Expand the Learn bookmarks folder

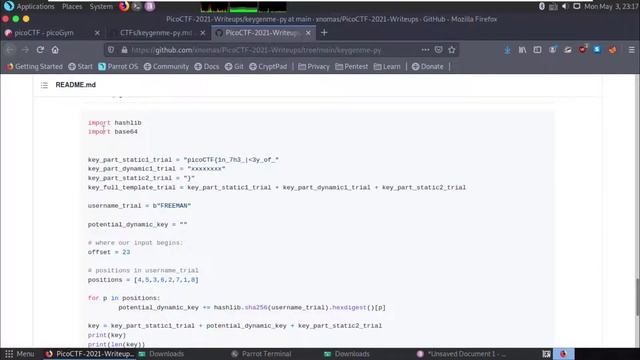(x=387, y=67)
